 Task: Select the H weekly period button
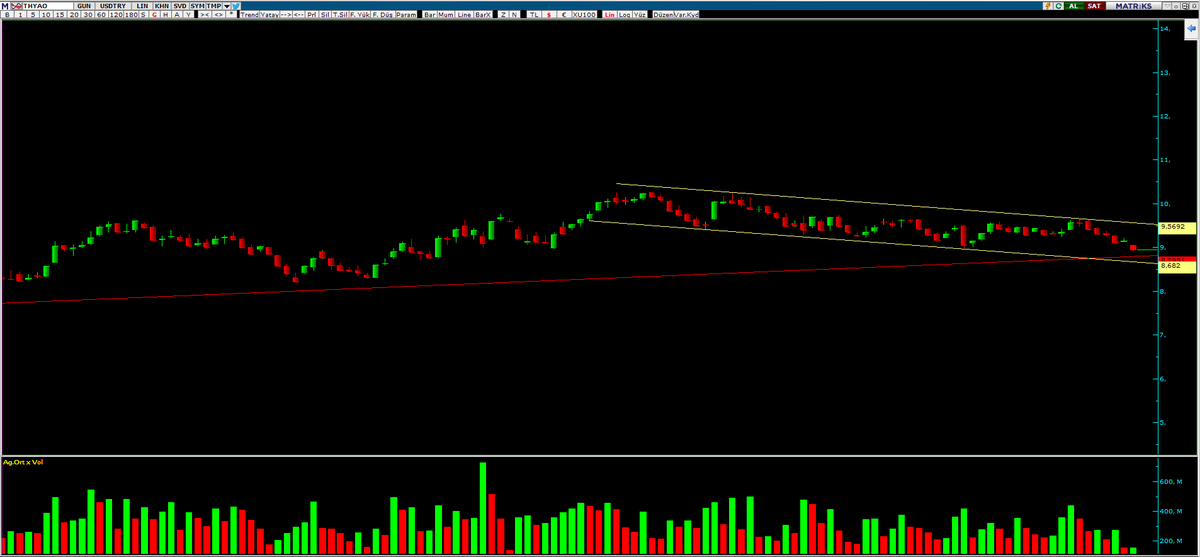click(x=165, y=15)
